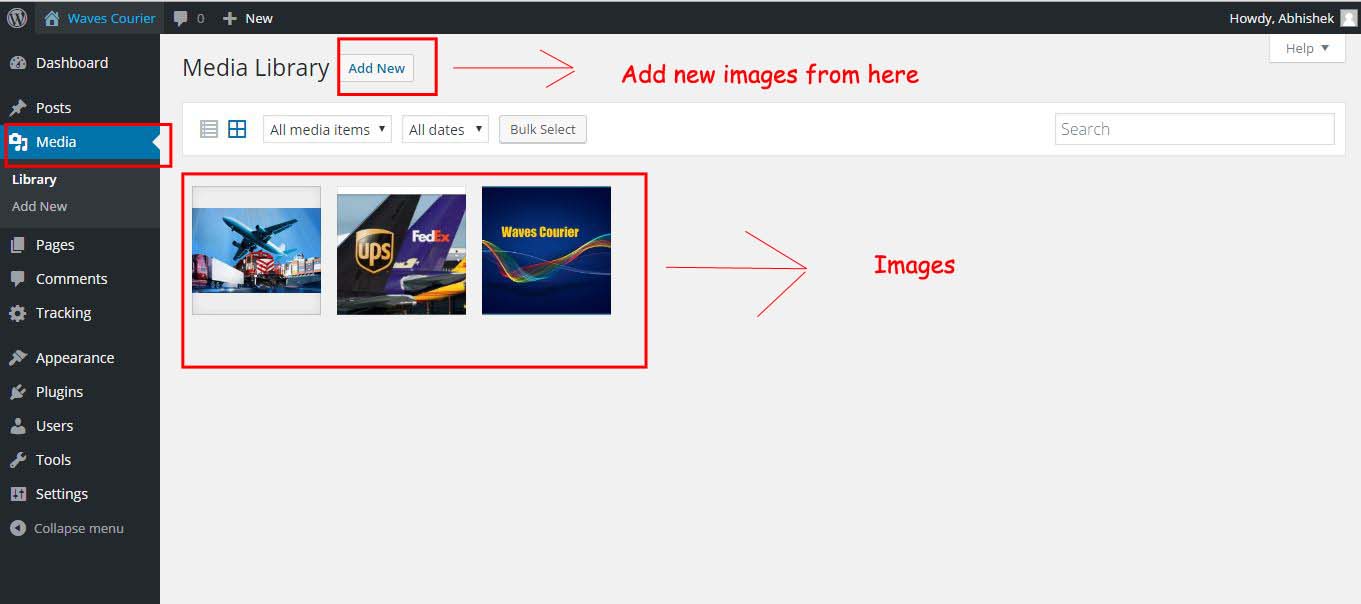This screenshot has width=1361, height=604.
Task: Open Add New submenu under Media
Action: click(40, 206)
